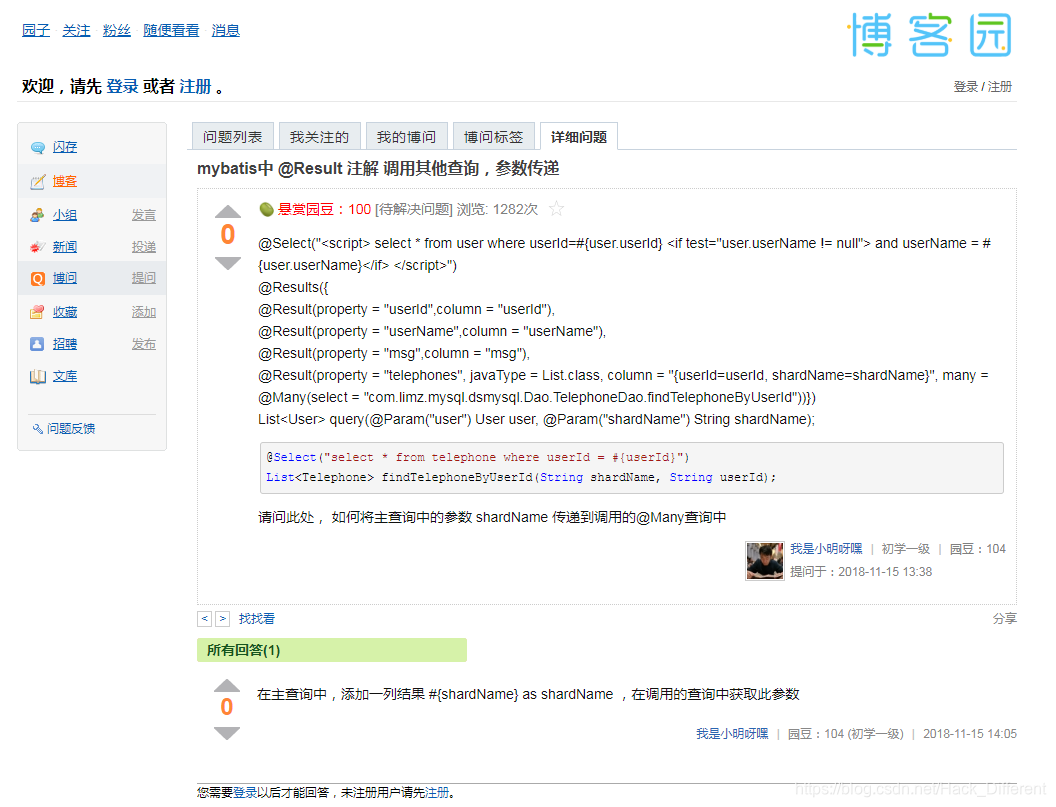Click the 所有回答(1) header
The width and height of the screenshot is (1056, 807).
click(x=332, y=650)
